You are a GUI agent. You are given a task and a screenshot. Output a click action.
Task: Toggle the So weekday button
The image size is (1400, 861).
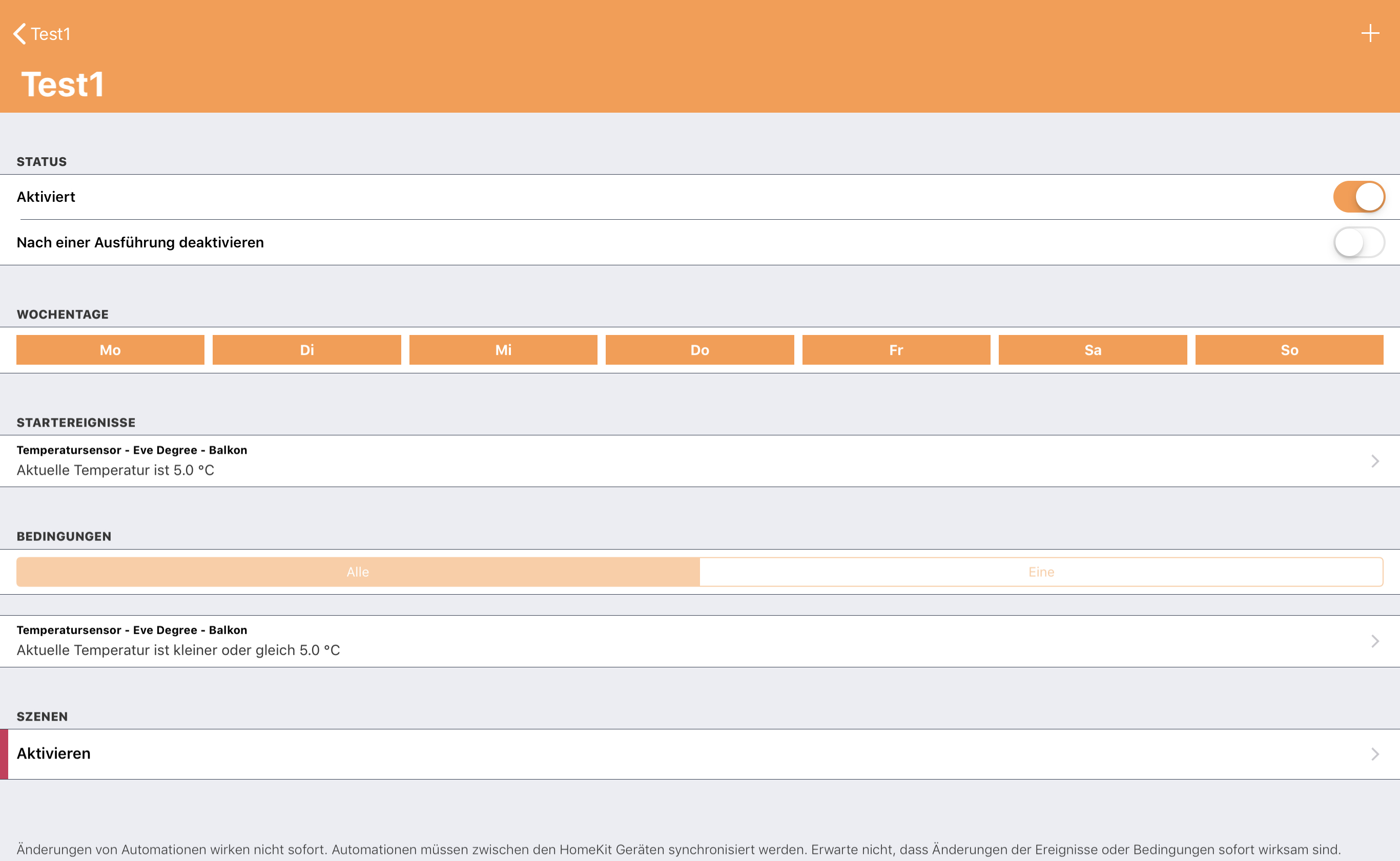[1289, 350]
